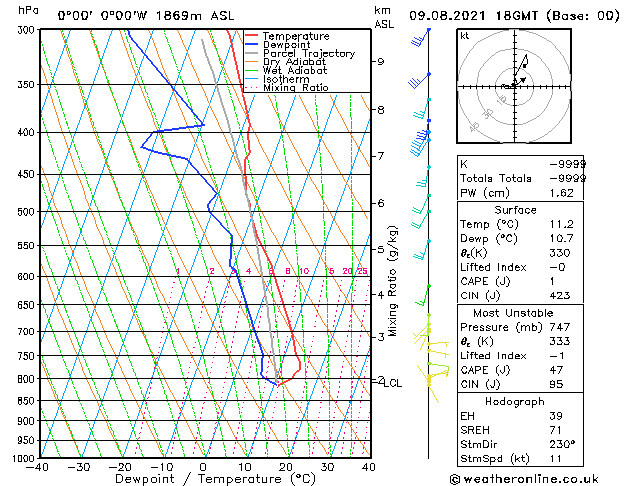This screenshot has width=629, height=486.
Task: Click the CAPE value under Surface
Action: coord(553,281)
